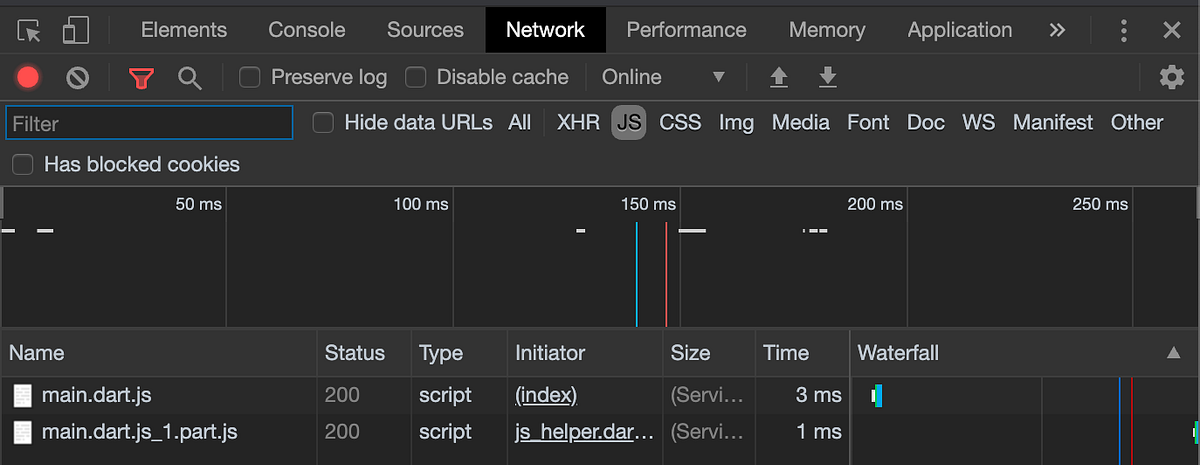Switch to the Console tab

307,30
